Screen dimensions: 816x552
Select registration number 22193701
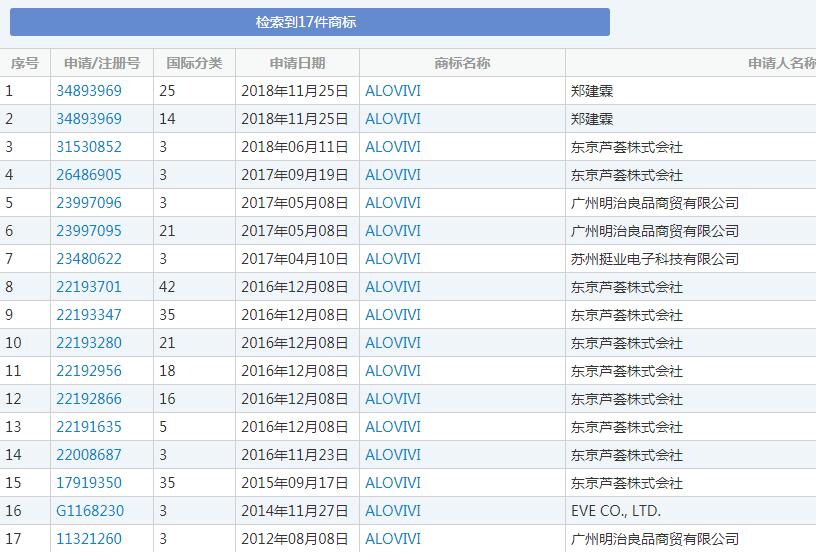tap(89, 287)
